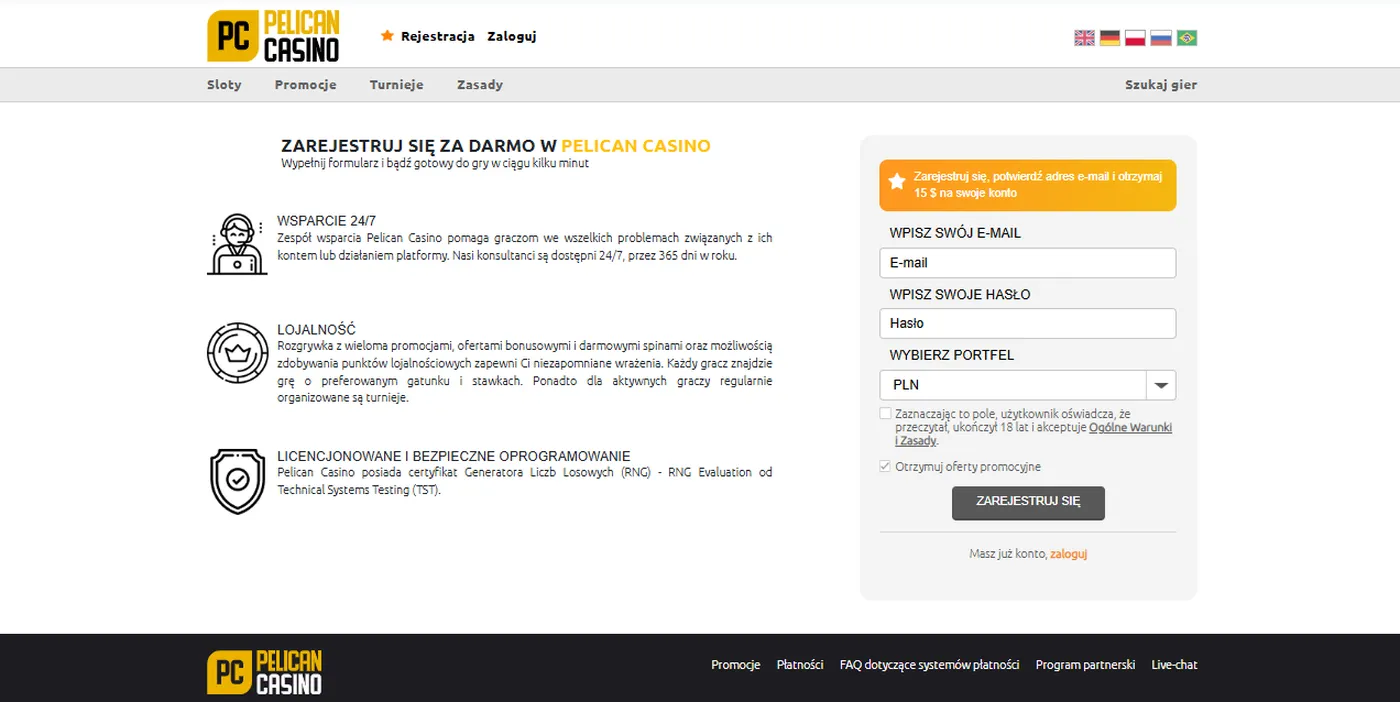Go to the Turnieje section
The image size is (1400, 702).
click(396, 85)
